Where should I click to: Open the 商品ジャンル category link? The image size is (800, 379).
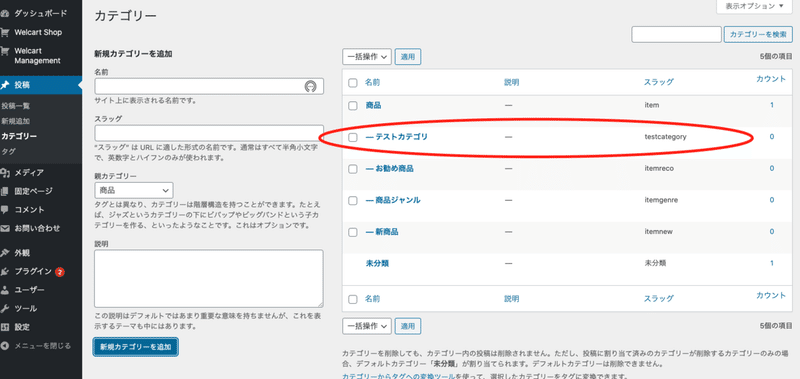[x=393, y=200]
